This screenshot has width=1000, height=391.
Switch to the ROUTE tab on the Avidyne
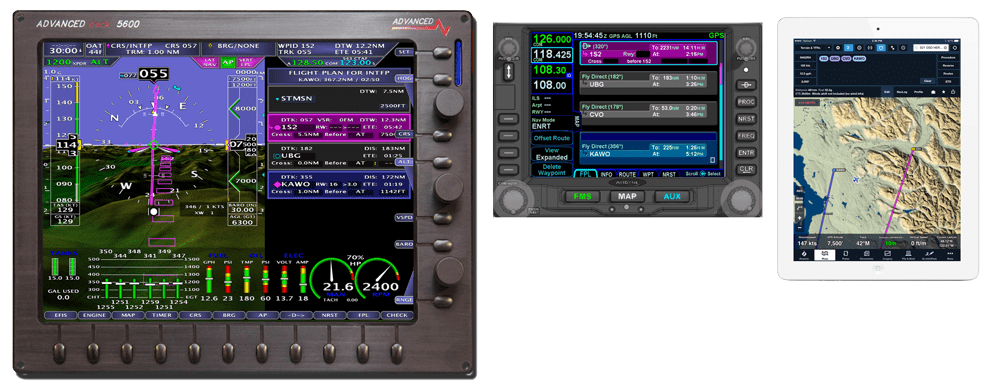click(627, 174)
